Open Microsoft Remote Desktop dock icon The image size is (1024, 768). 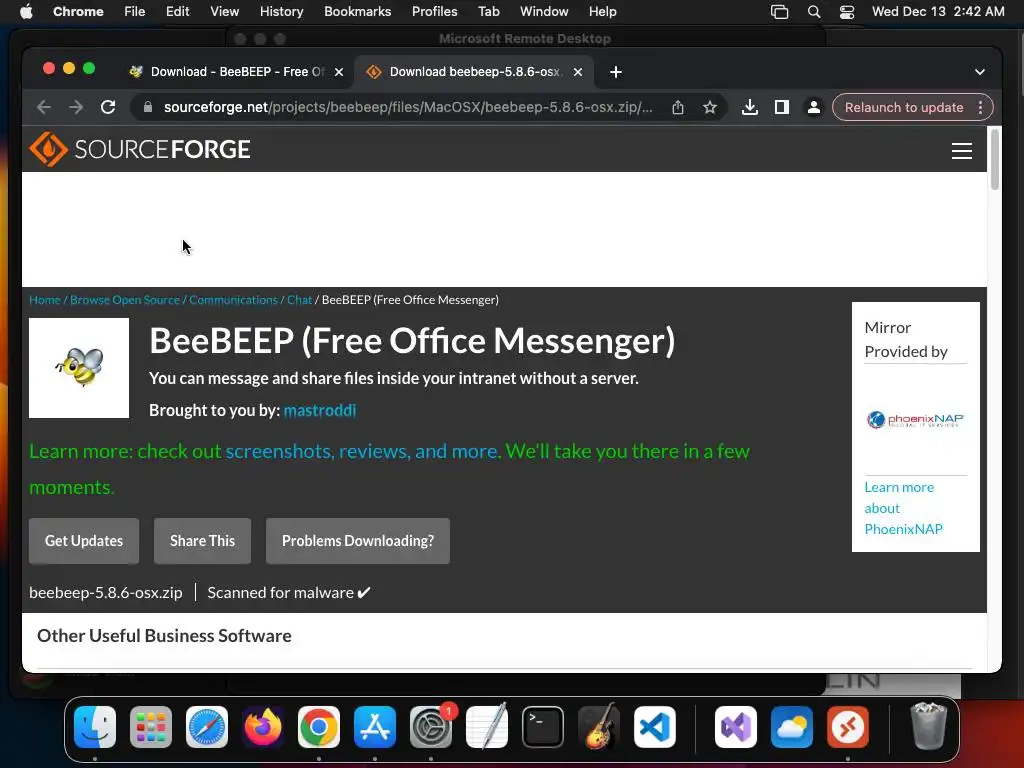[848, 726]
